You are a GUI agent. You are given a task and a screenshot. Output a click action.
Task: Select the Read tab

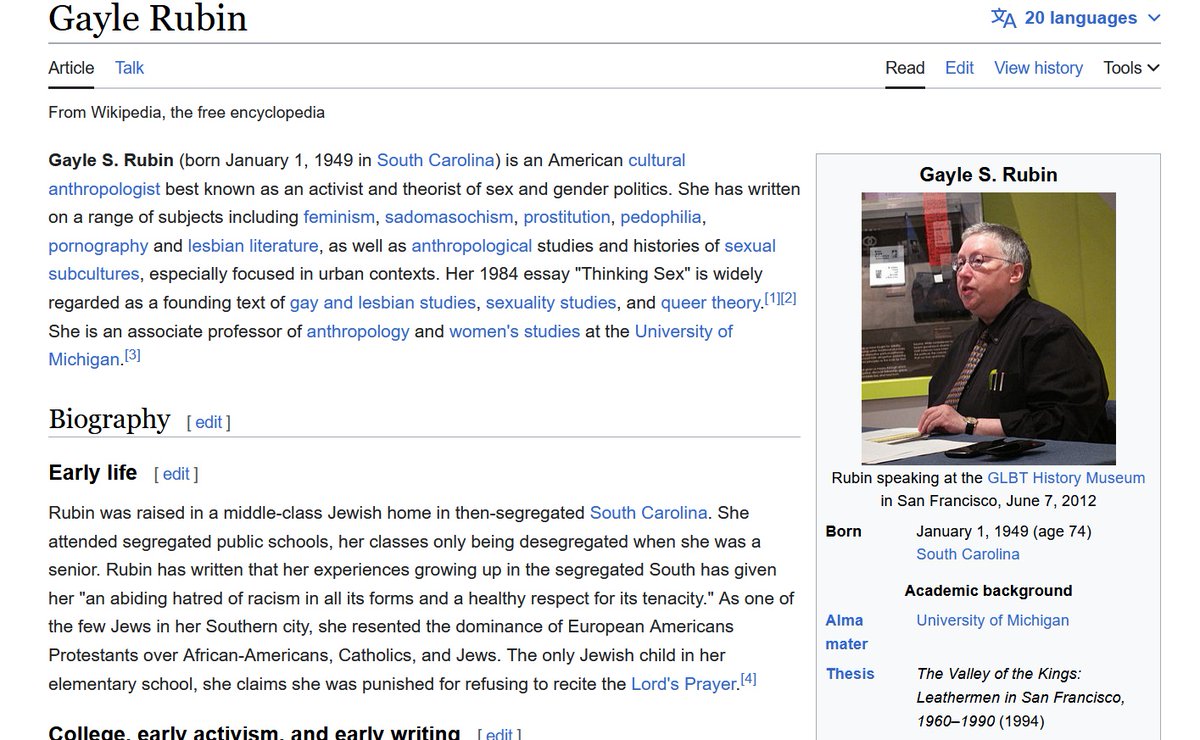click(905, 68)
